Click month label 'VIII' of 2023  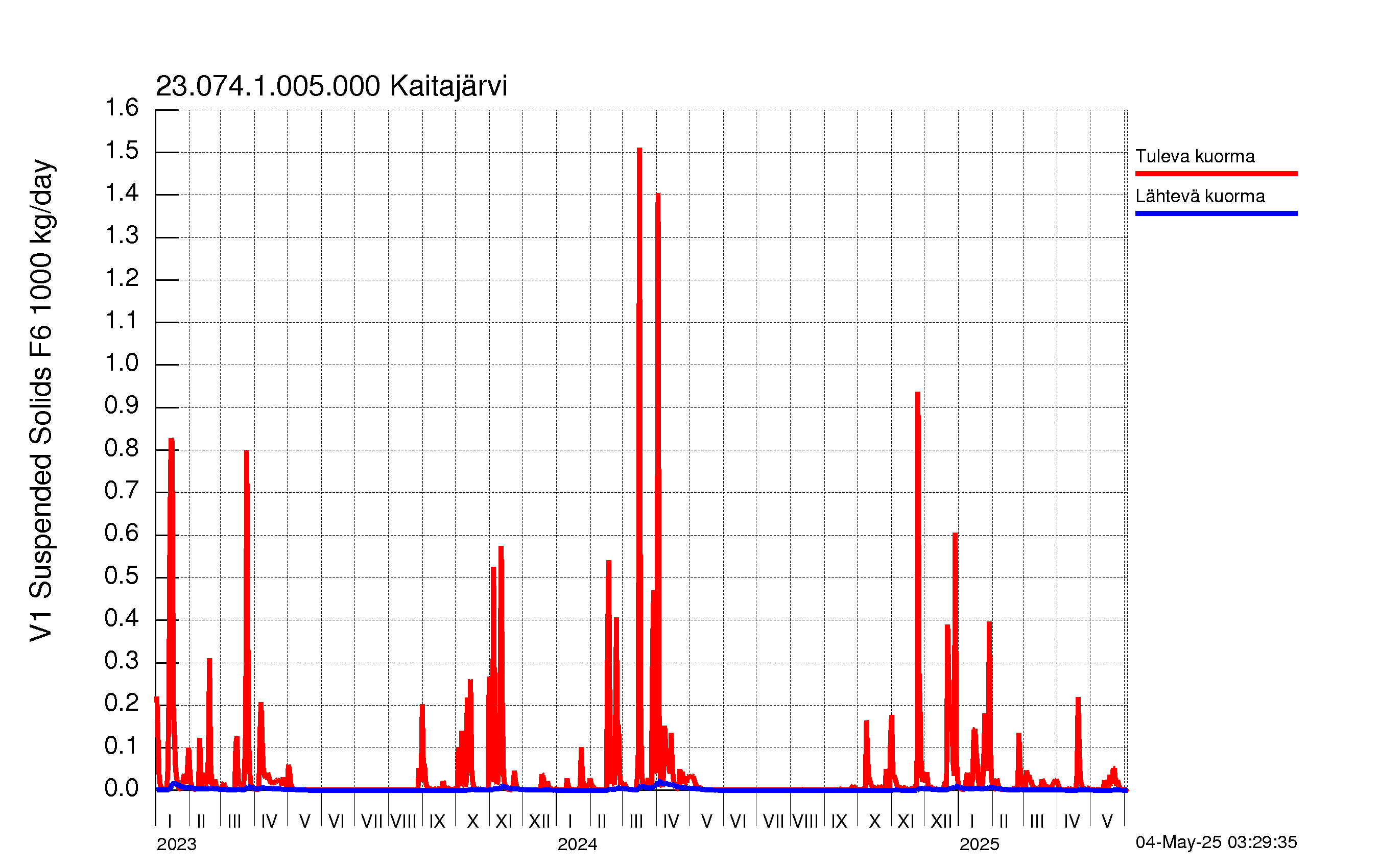[x=403, y=822]
